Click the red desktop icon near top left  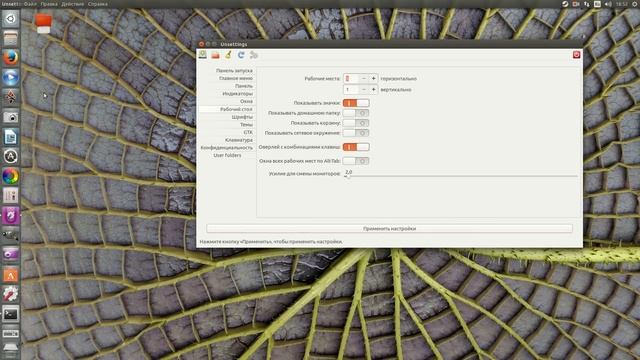43,23
